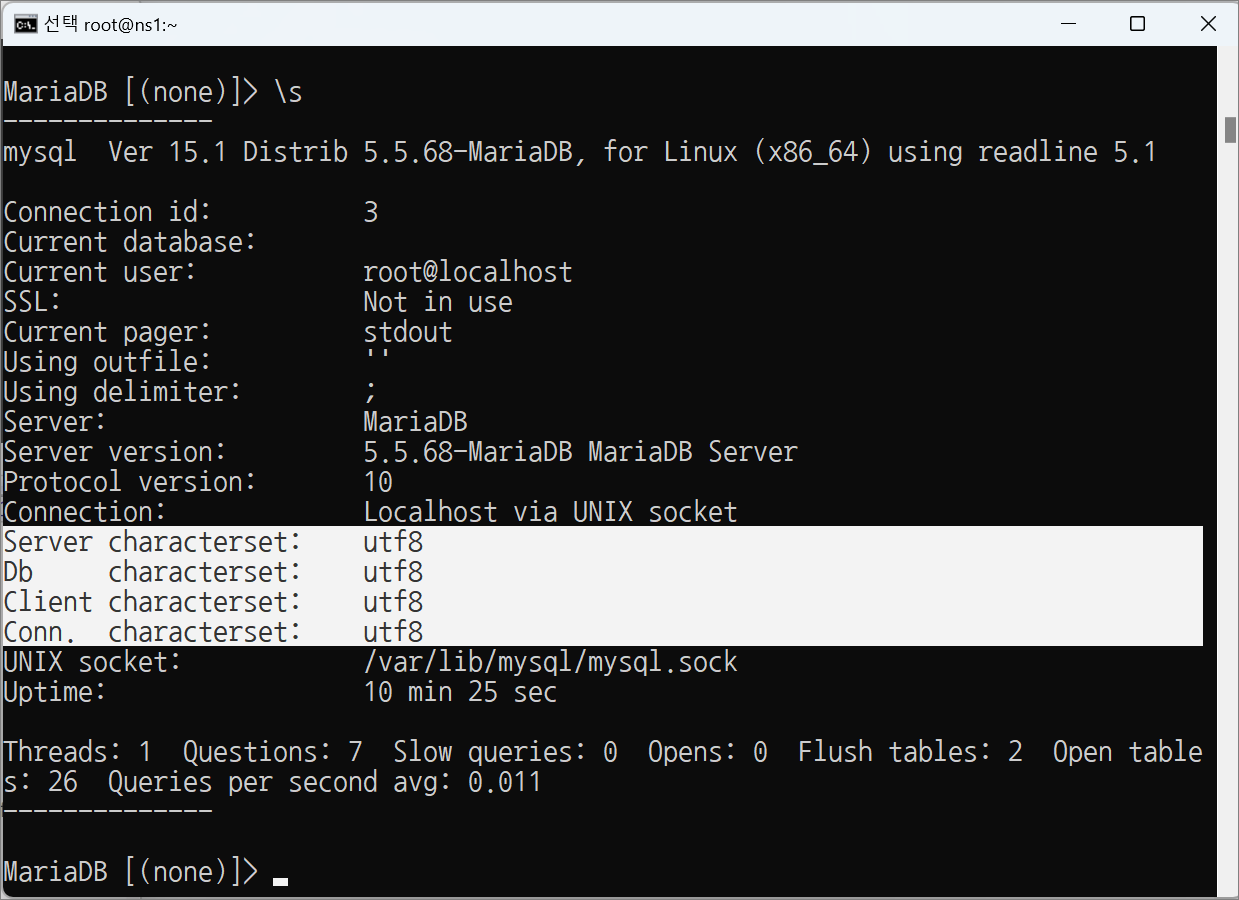Maximize the terminal window
This screenshot has width=1239, height=900.
[x=1137, y=24]
